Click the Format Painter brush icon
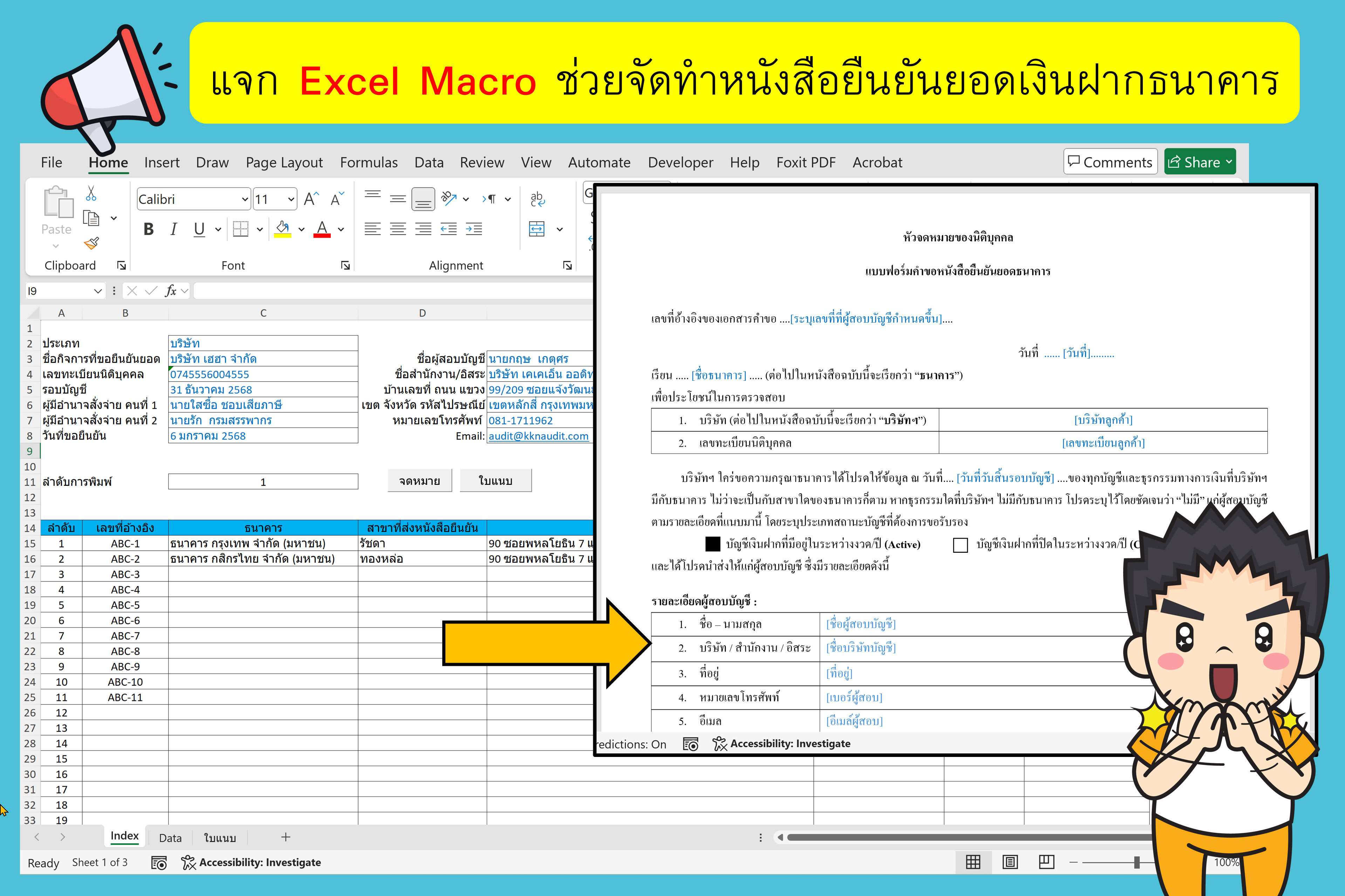Viewport: 1345px width, 896px height. 91,243
